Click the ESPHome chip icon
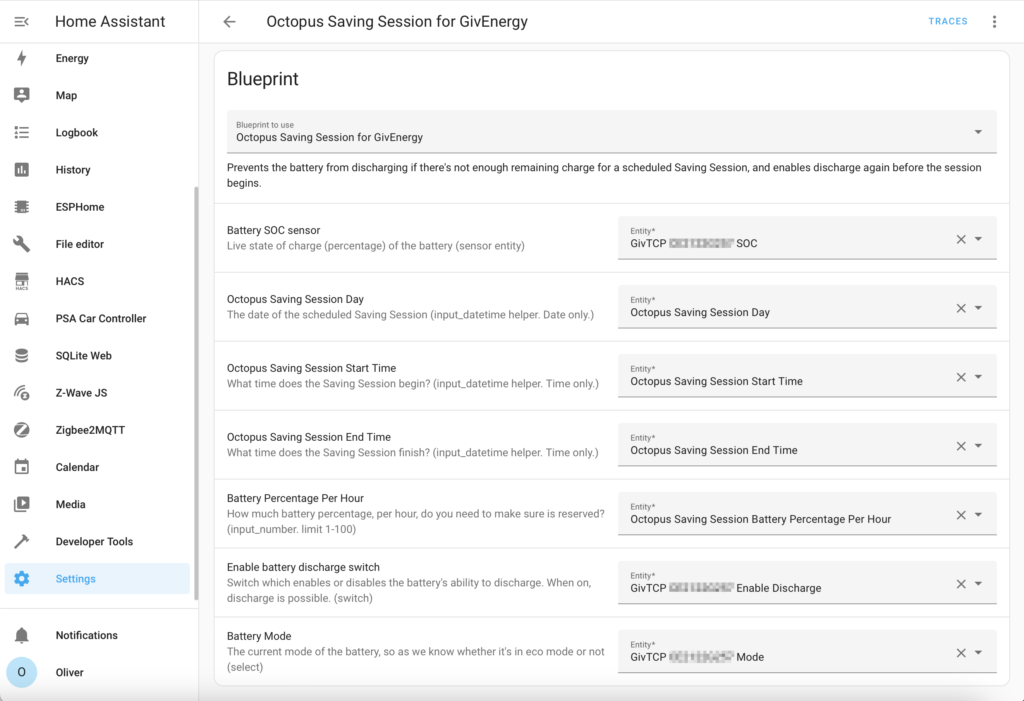This screenshot has height=701, width=1024. 22,207
